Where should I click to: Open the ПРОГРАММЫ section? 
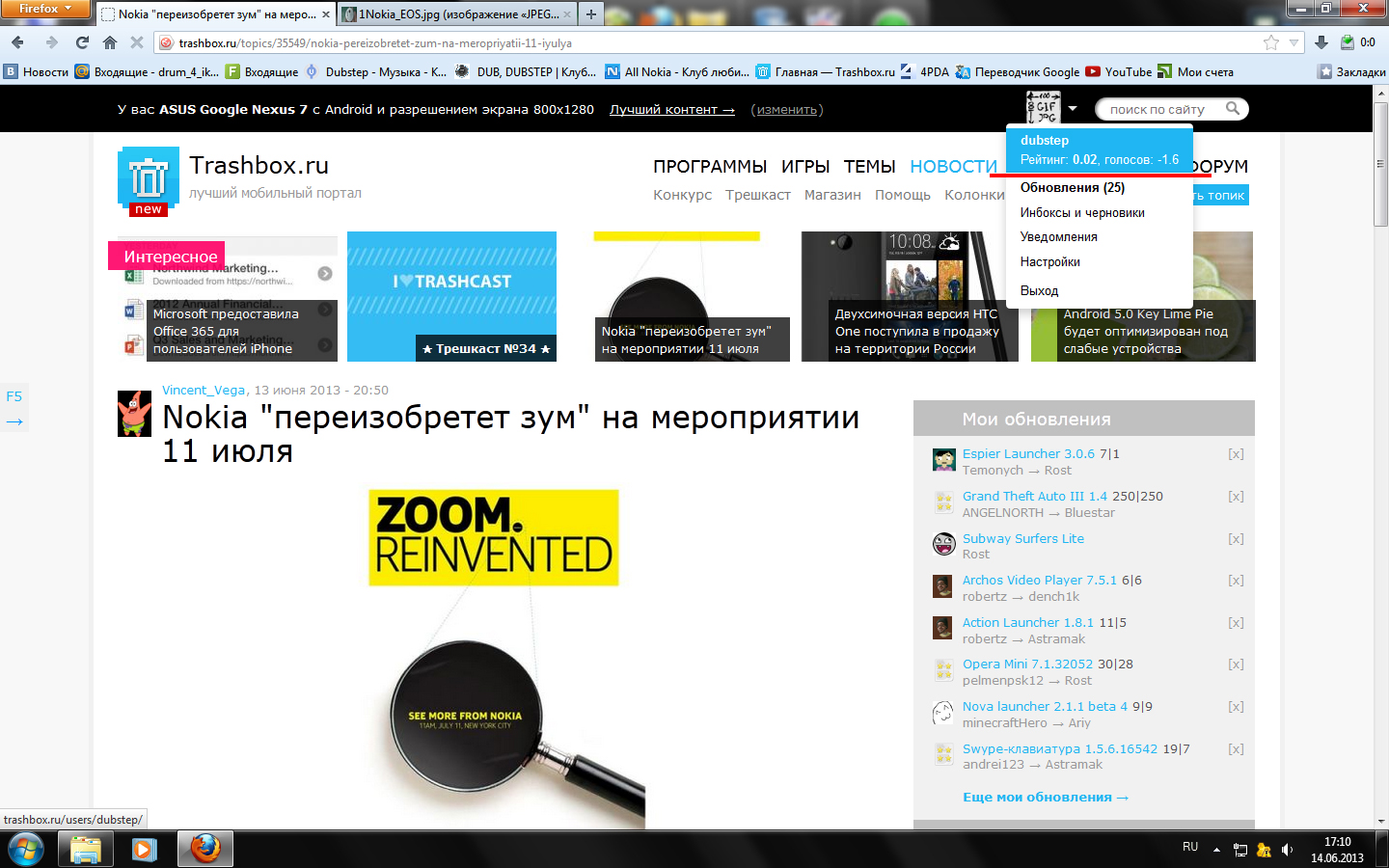(x=710, y=166)
